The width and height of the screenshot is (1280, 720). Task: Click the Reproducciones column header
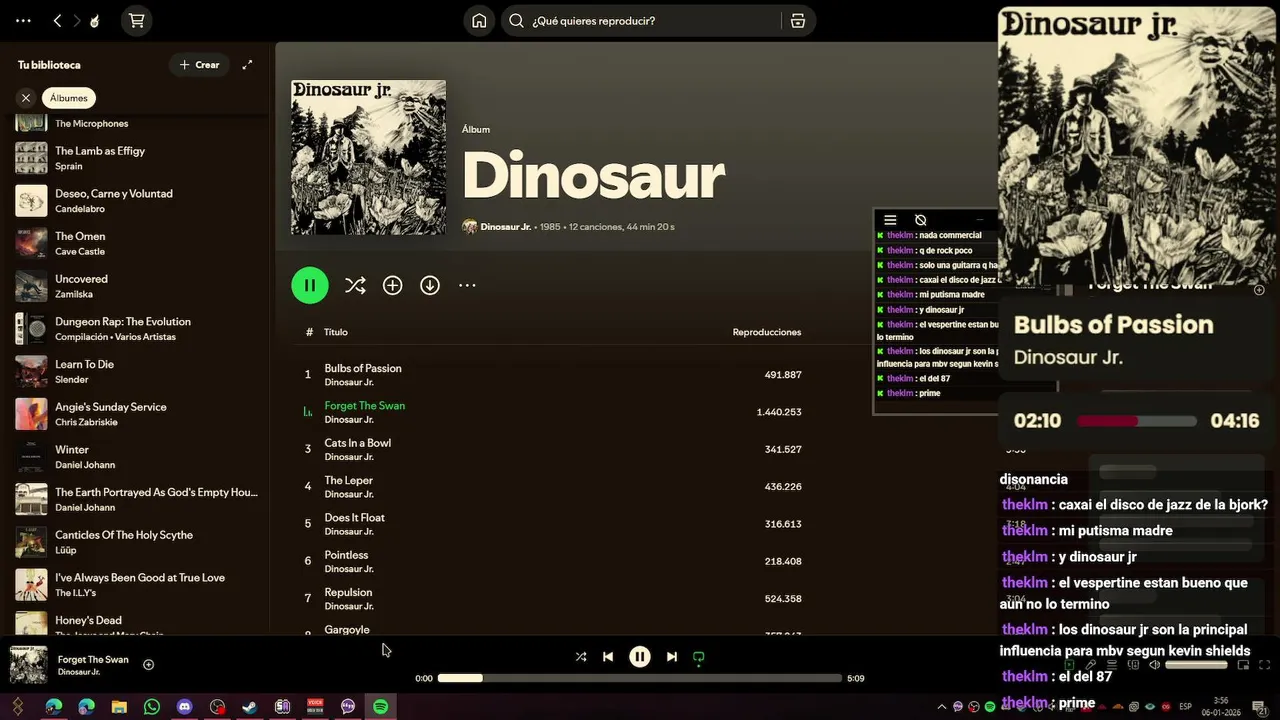click(x=767, y=332)
